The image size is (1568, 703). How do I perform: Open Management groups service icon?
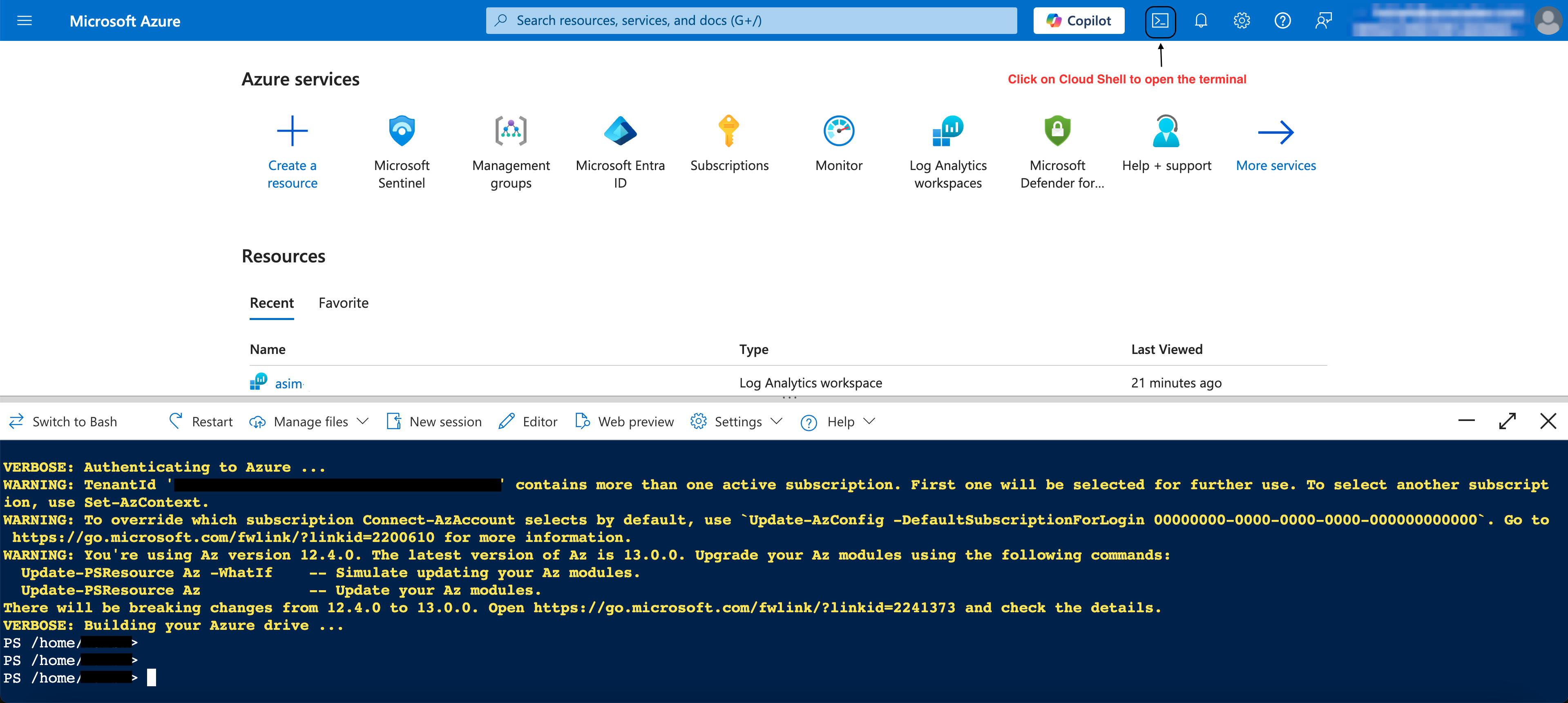click(511, 130)
